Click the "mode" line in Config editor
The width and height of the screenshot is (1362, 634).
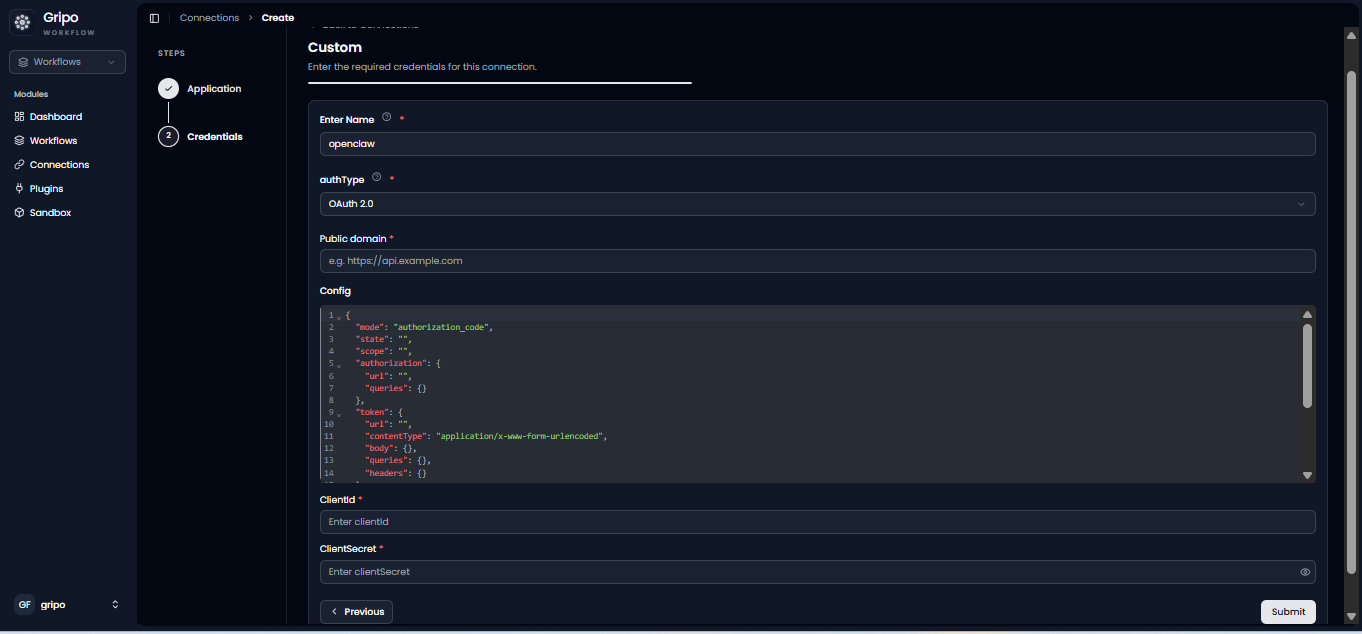tap(424, 327)
